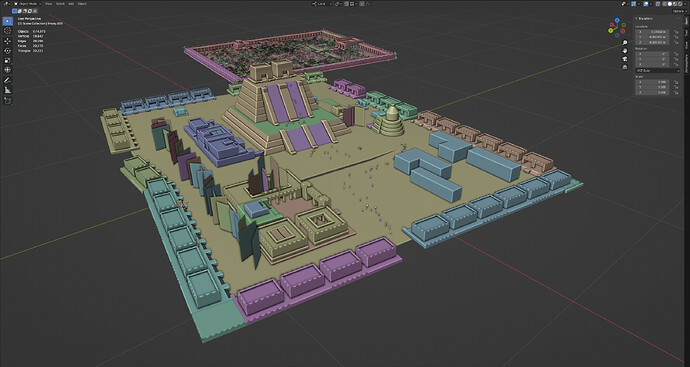
Task: Open the editor type selector
Action: coord(7,4)
